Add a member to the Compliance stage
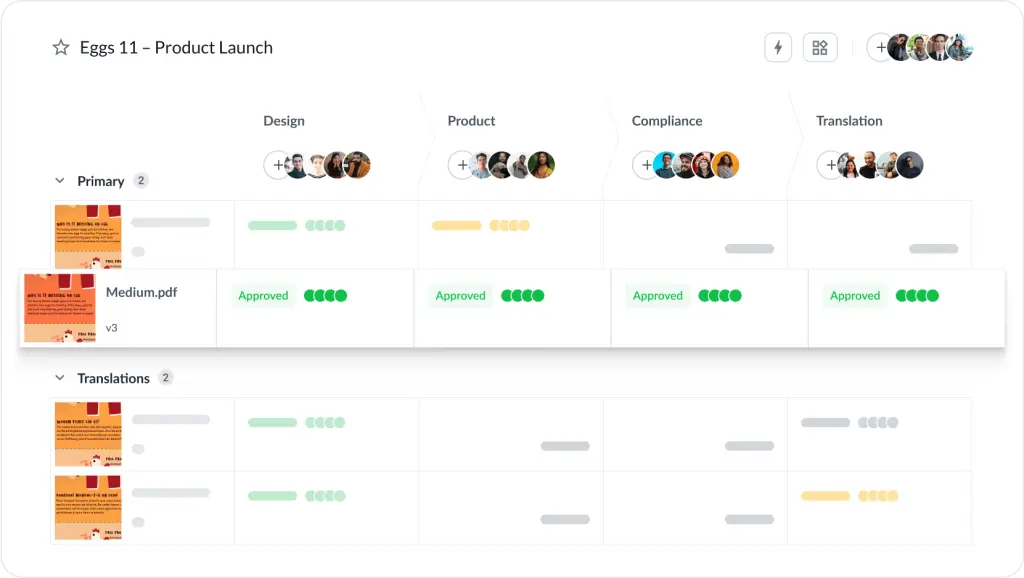 (x=648, y=164)
